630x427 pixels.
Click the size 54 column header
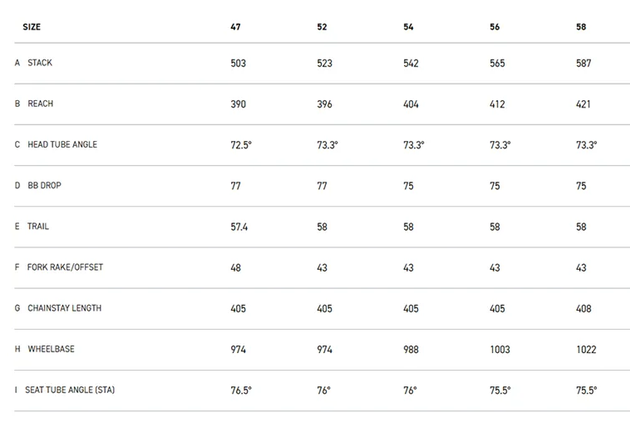408,27
